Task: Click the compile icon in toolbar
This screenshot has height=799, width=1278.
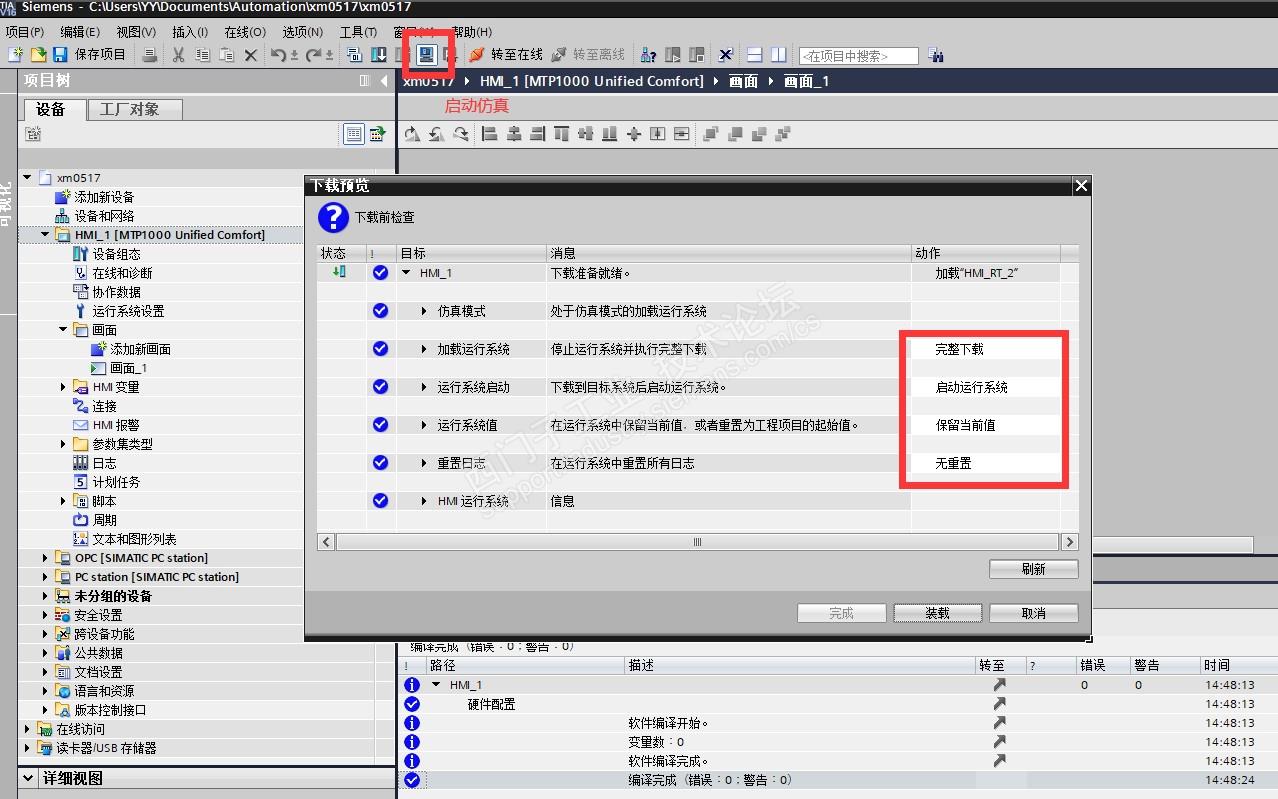Action: [354, 55]
